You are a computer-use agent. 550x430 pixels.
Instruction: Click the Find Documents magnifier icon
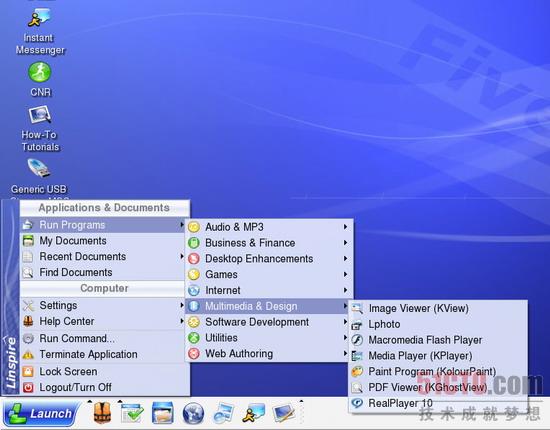(x=28, y=273)
